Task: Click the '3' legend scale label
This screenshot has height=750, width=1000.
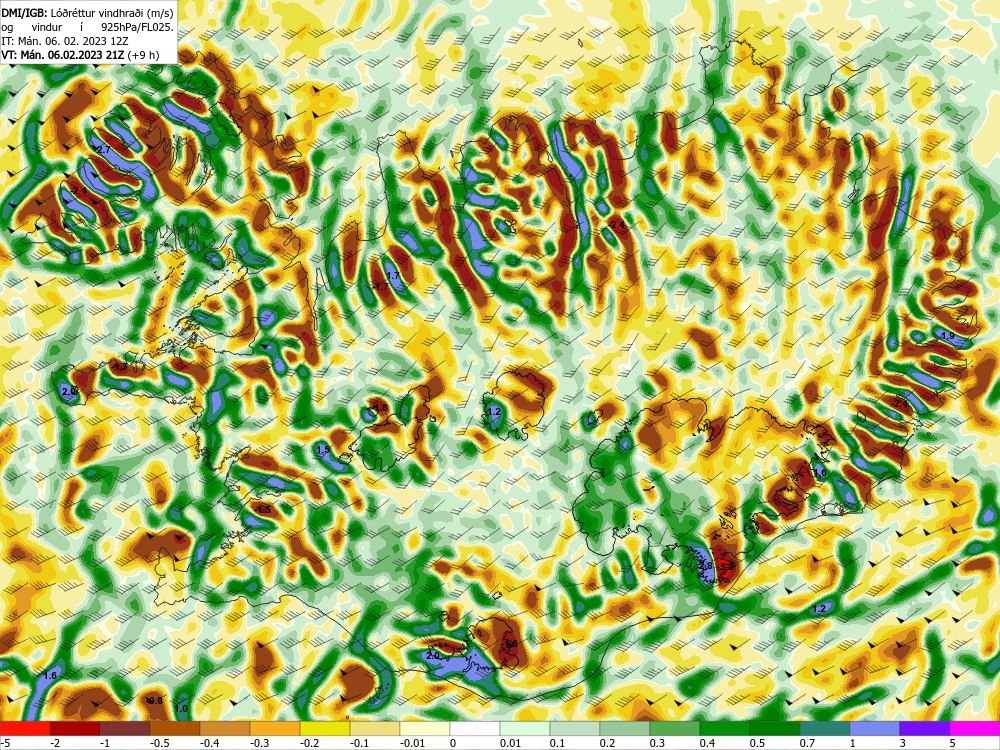Action: point(902,742)
